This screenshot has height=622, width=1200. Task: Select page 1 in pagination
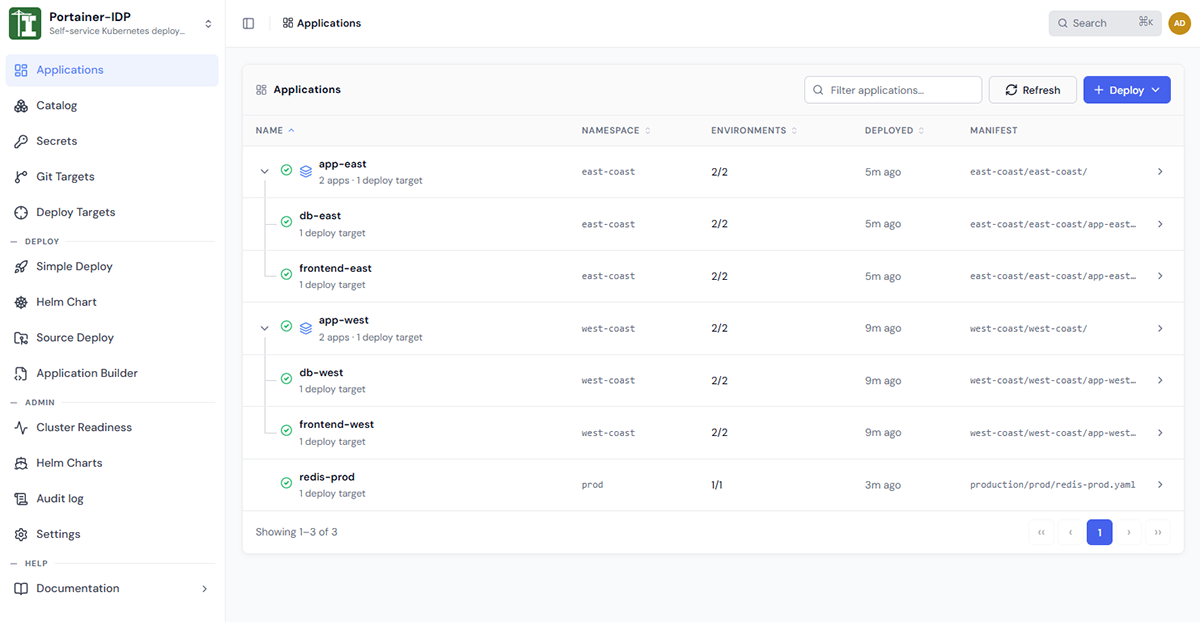[x=1099, y=533]
